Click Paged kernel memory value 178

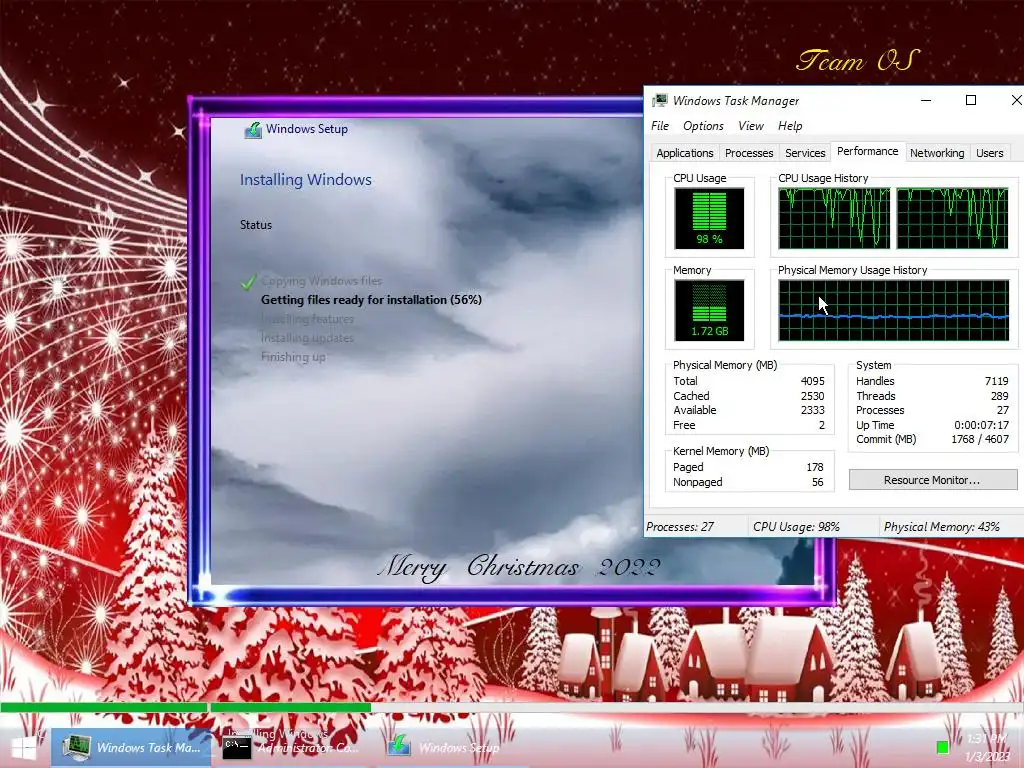point(815,467)
